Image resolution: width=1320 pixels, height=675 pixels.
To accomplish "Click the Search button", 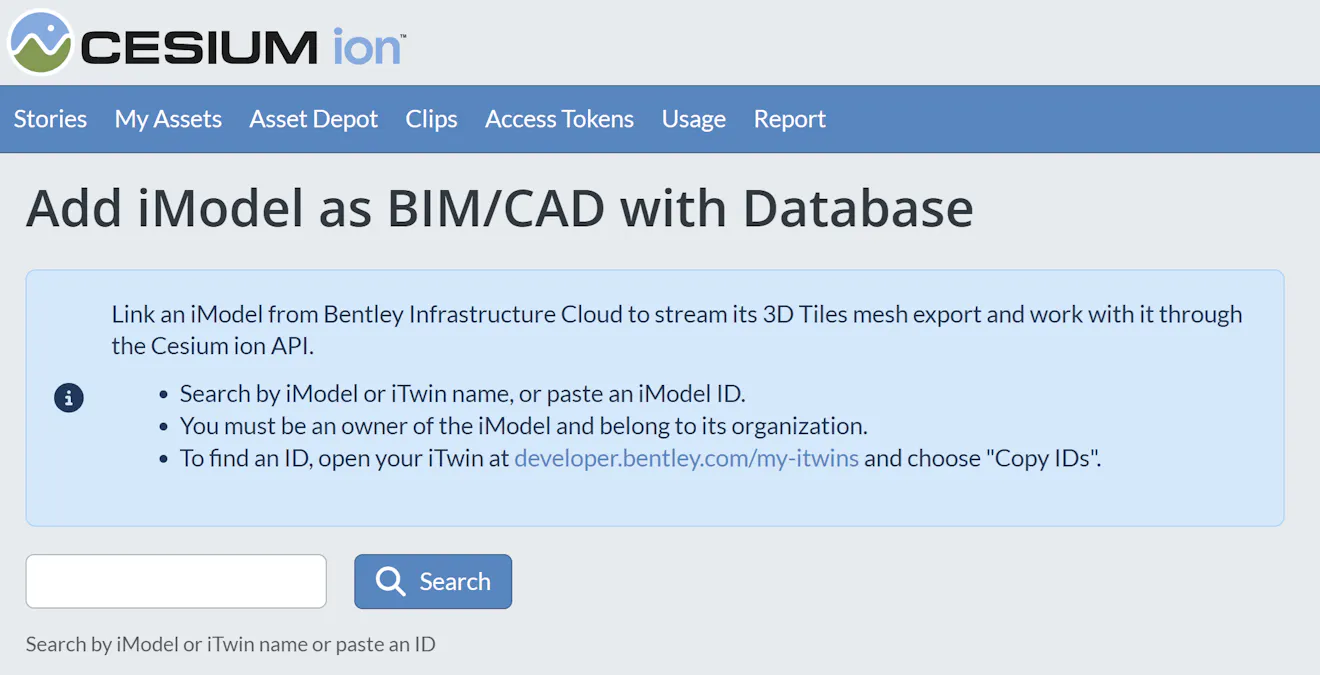I will pos(433,582).
